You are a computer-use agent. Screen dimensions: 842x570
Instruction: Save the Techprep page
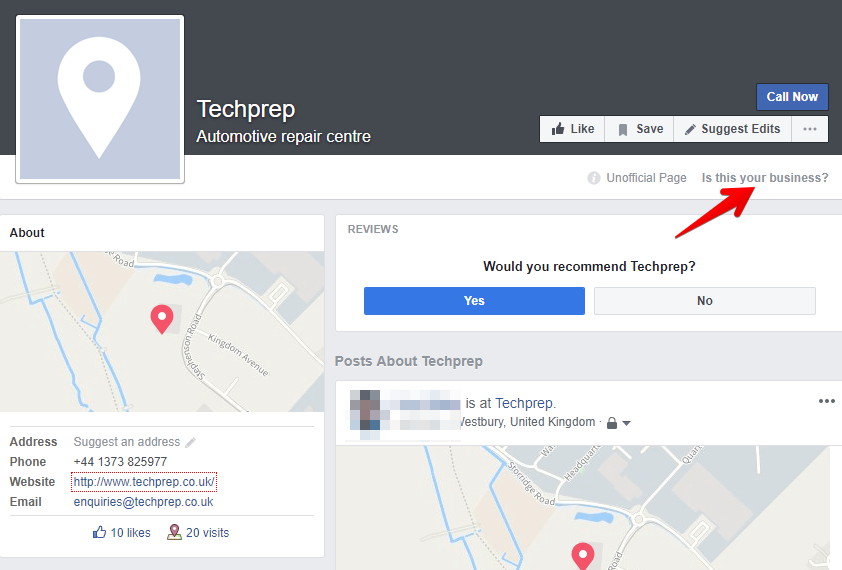click(x=640, y=129)
